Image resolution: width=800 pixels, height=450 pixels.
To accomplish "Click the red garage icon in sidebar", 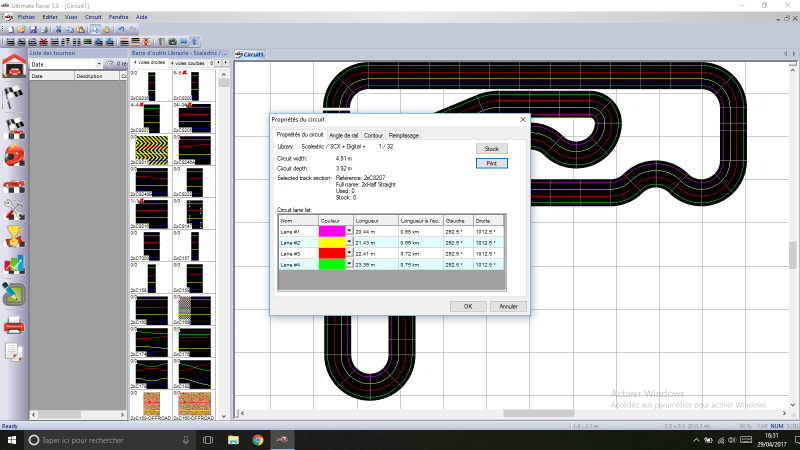I will [14, 67].
